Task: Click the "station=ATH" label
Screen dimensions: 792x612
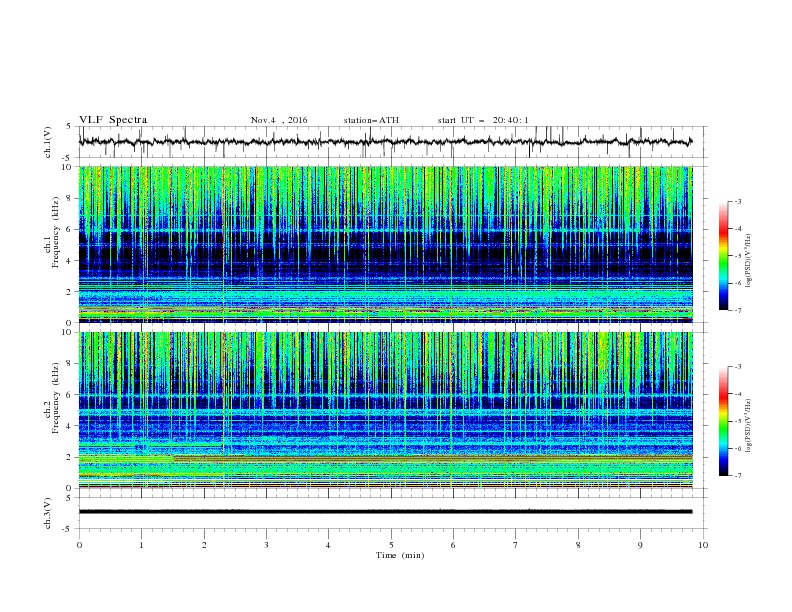Action: point(371,120)
